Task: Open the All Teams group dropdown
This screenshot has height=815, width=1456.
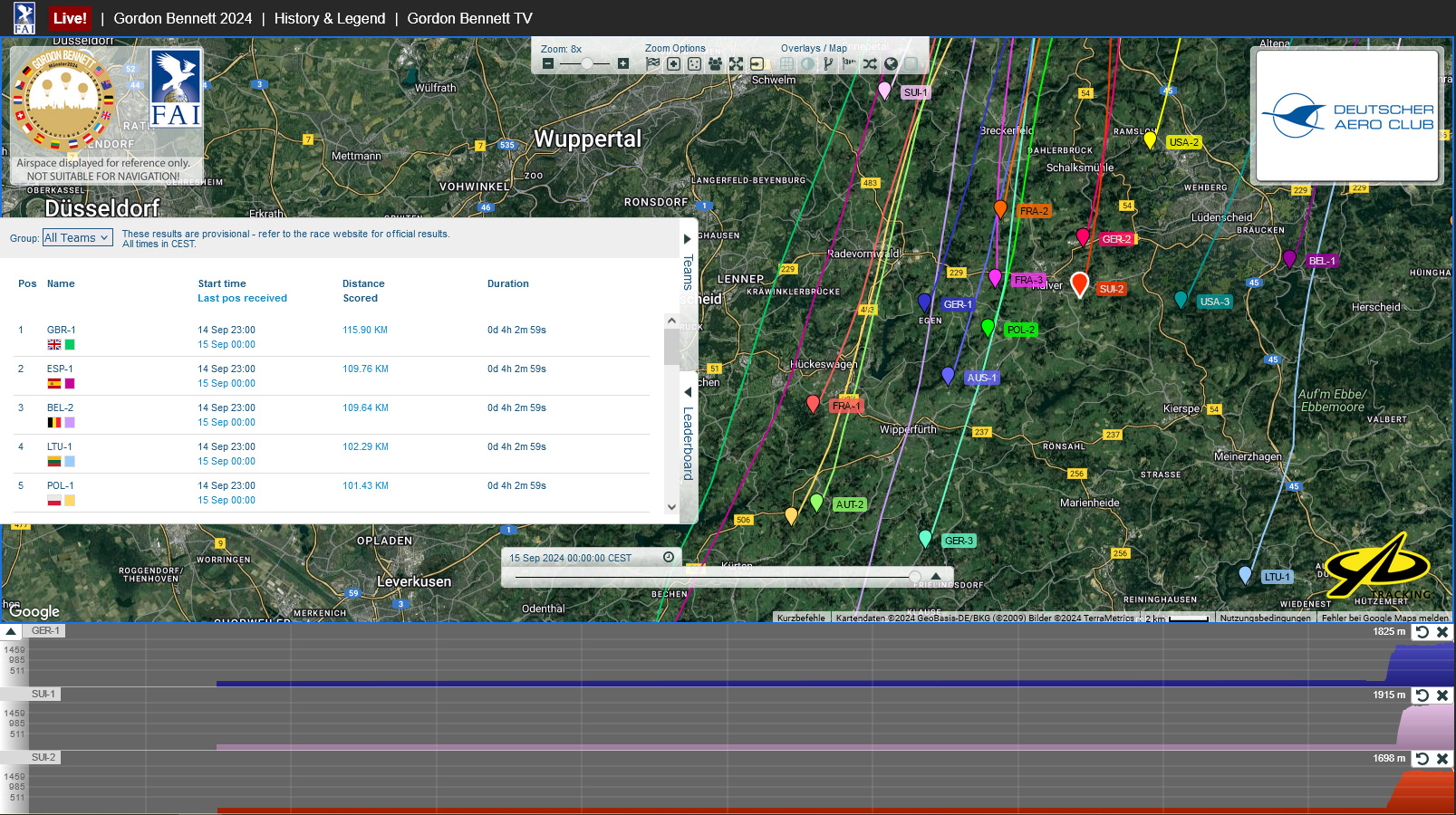Action: [x=77, y=237]
